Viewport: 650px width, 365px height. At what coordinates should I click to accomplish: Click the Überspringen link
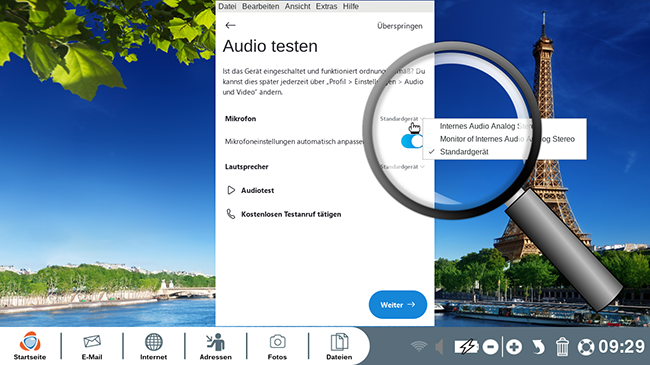[x=400, y=26]
